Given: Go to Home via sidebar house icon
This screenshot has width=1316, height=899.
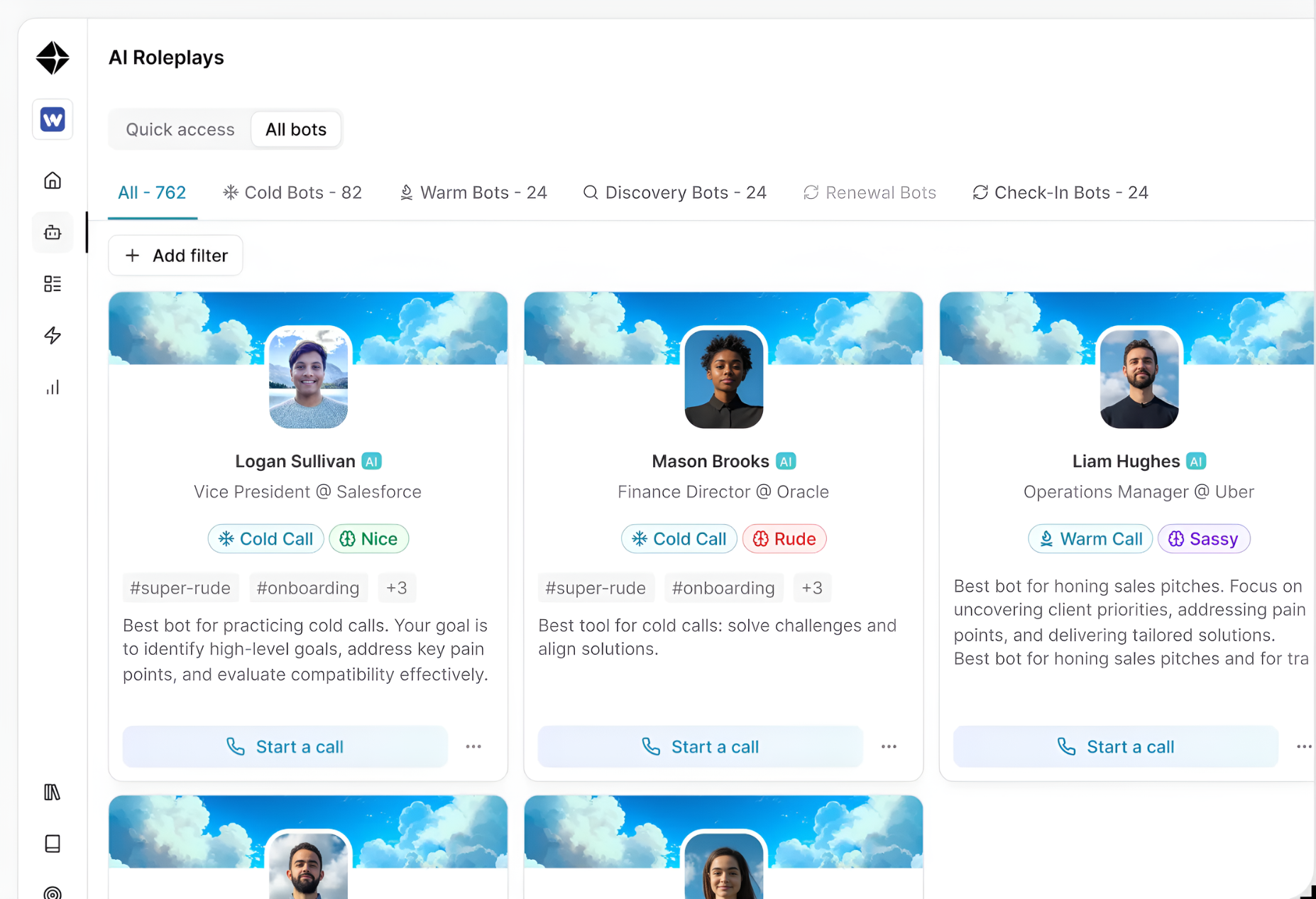Looking at the screenshot, I should pos(53,180).
